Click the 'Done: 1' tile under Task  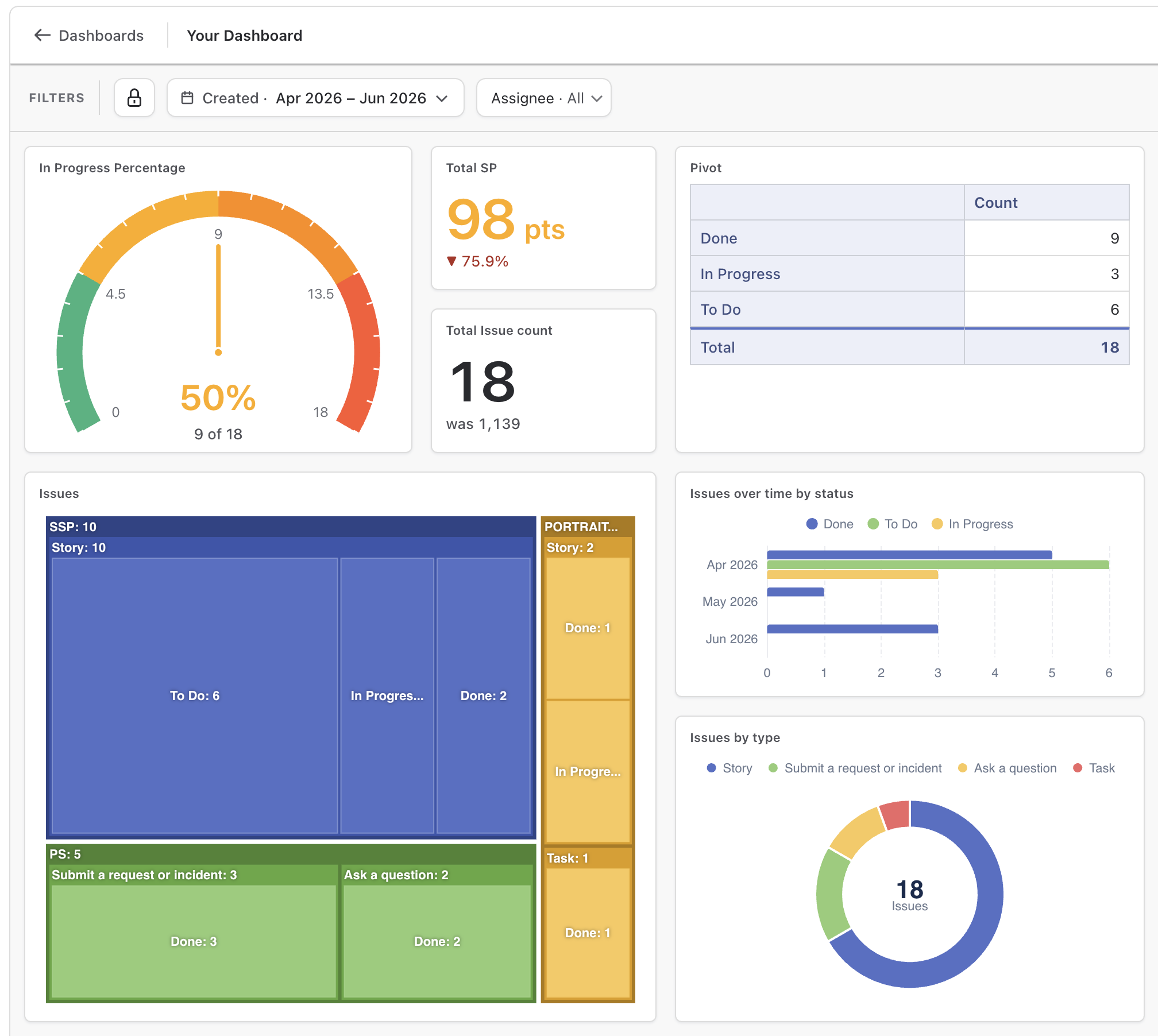click(588, 933)
